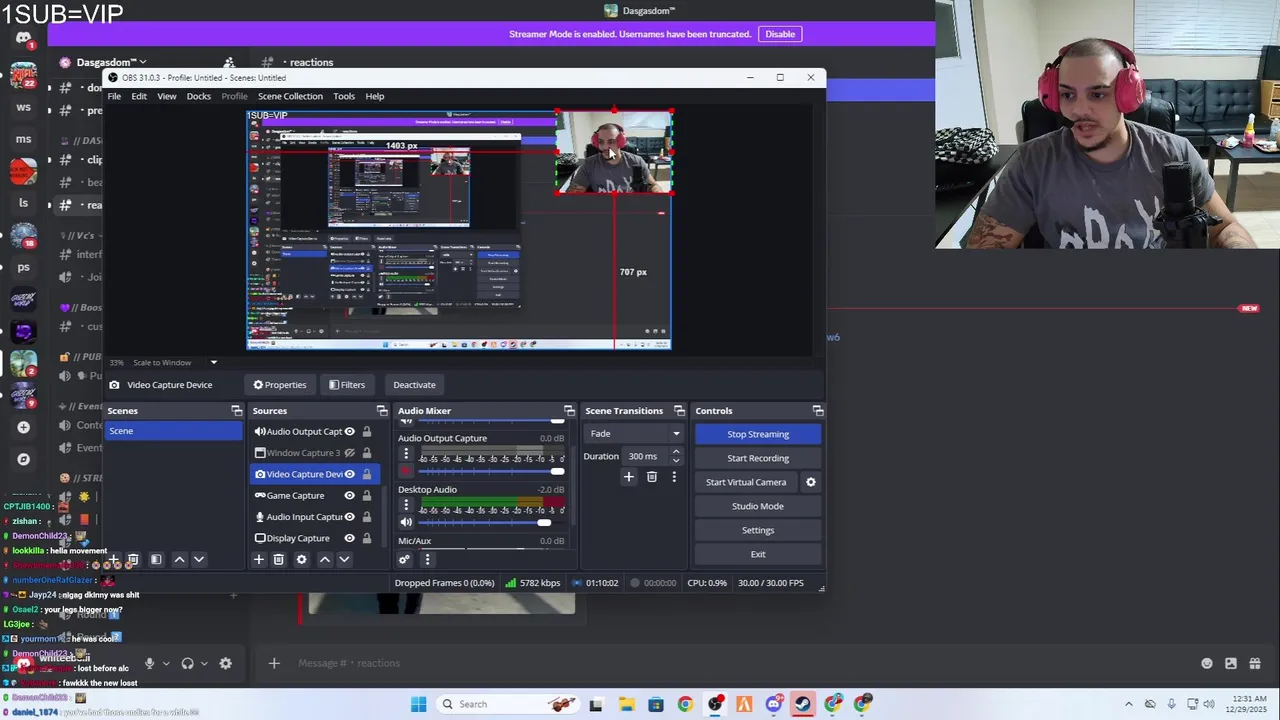The height and width of the screenshot is (720, 1280).
Task: Add a new source with plus icon
Action: pos(259,560)
